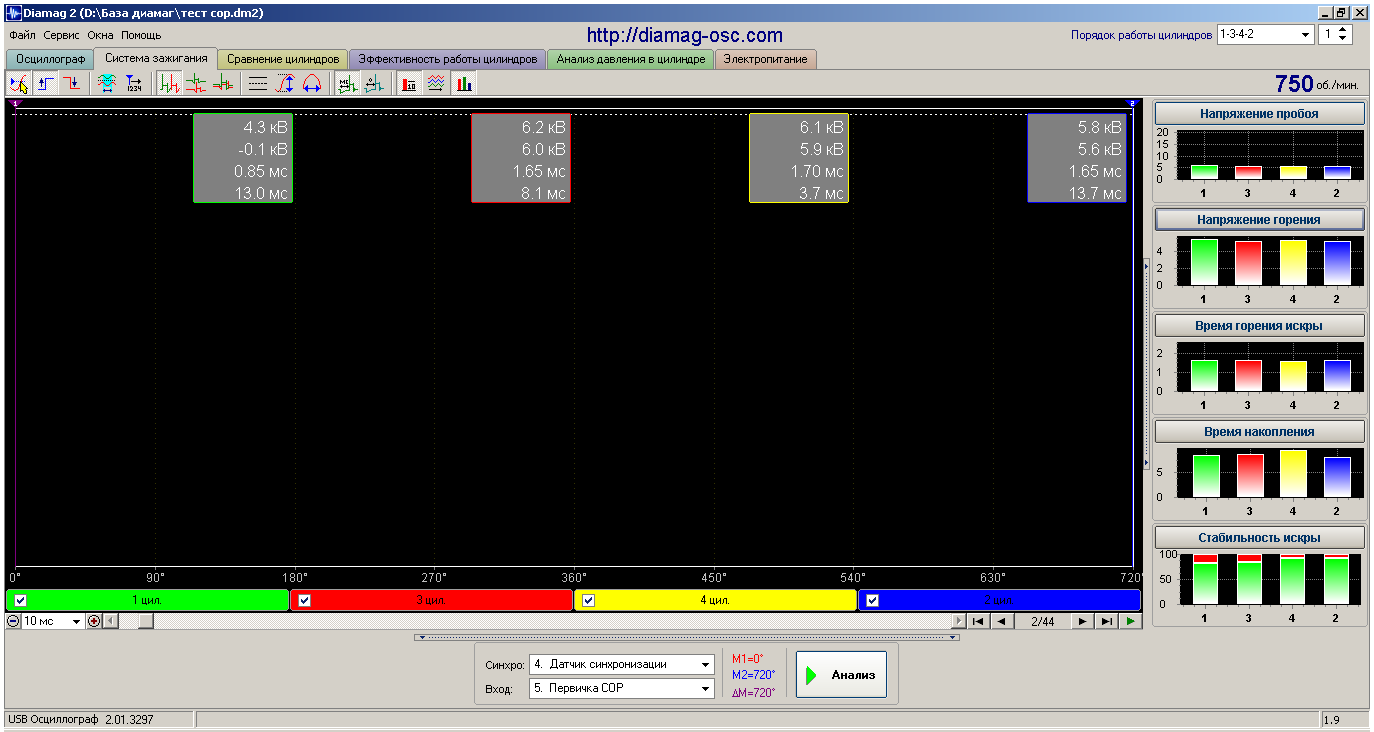Uncheck the 1 цил. green checkbox
The image size is (1374, 732).
coord(21,600)
